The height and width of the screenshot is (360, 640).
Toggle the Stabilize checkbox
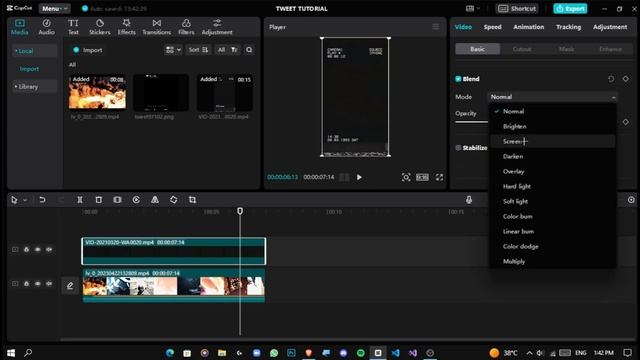pos(458,148)
